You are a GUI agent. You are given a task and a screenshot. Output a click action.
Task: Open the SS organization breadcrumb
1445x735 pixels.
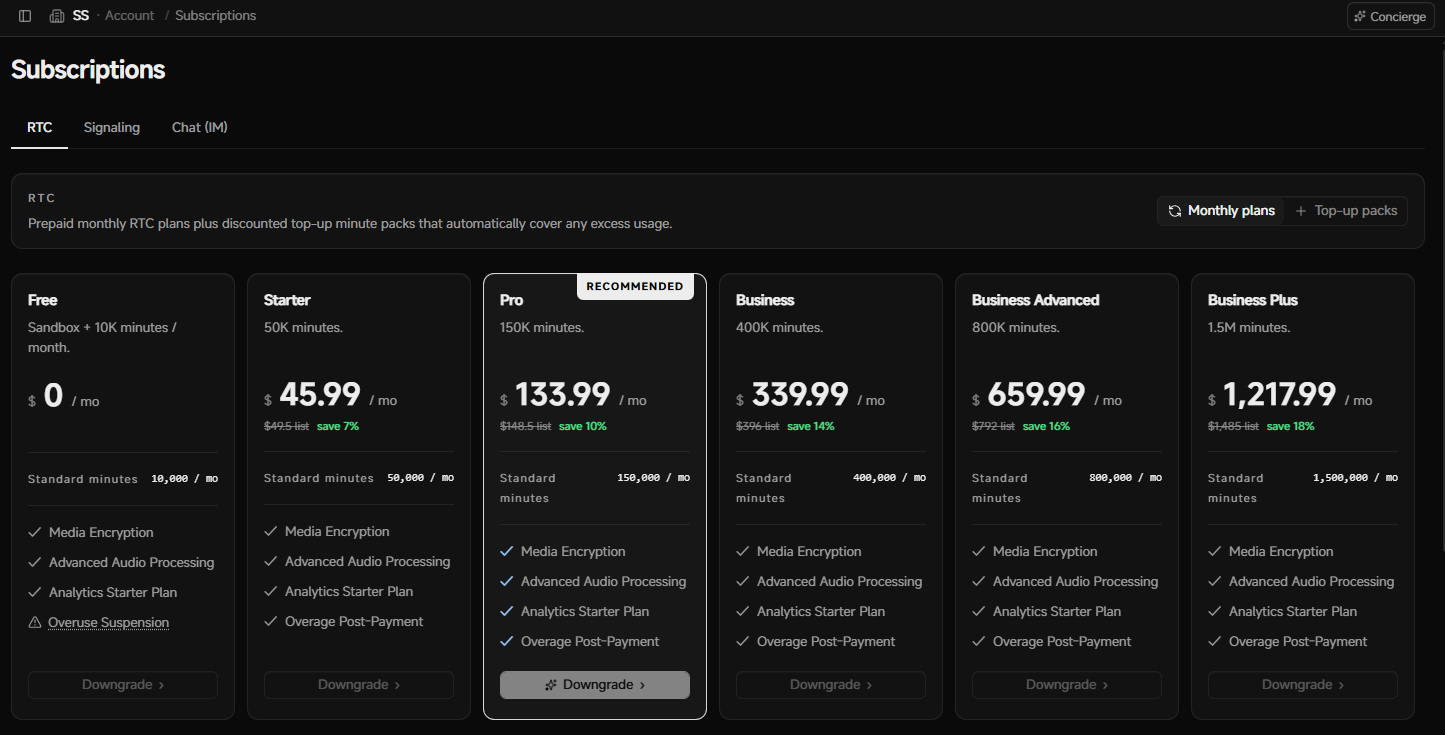click(x=81, y=16)
